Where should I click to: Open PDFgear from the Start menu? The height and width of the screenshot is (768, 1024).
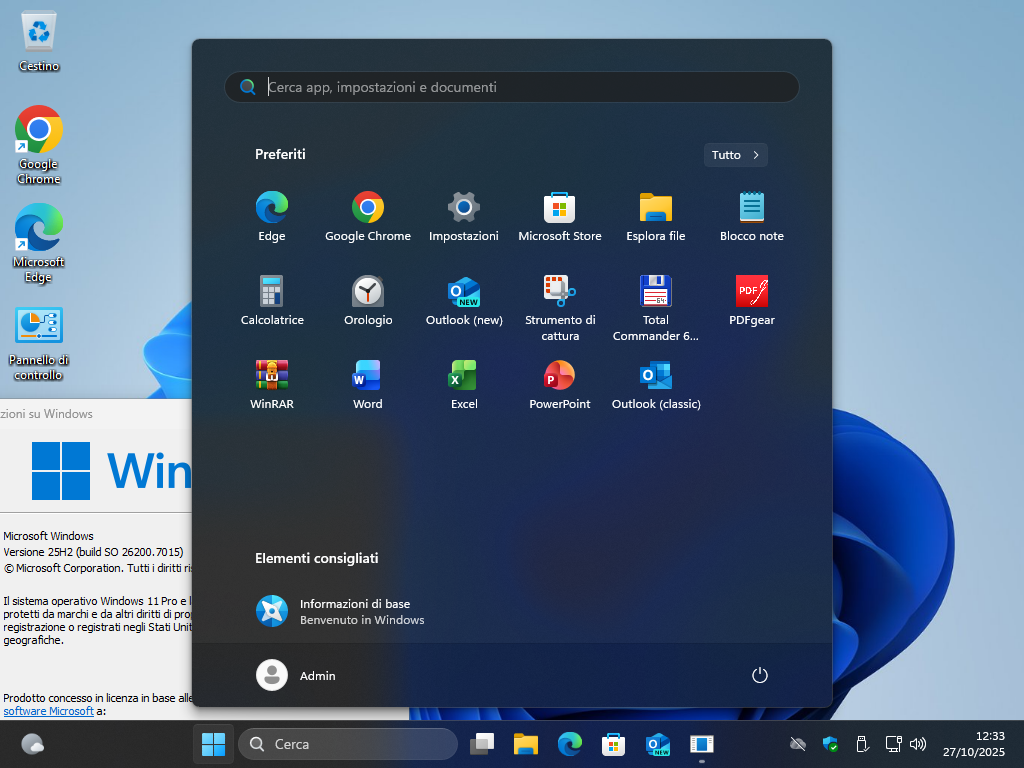(x=752, y=301)
